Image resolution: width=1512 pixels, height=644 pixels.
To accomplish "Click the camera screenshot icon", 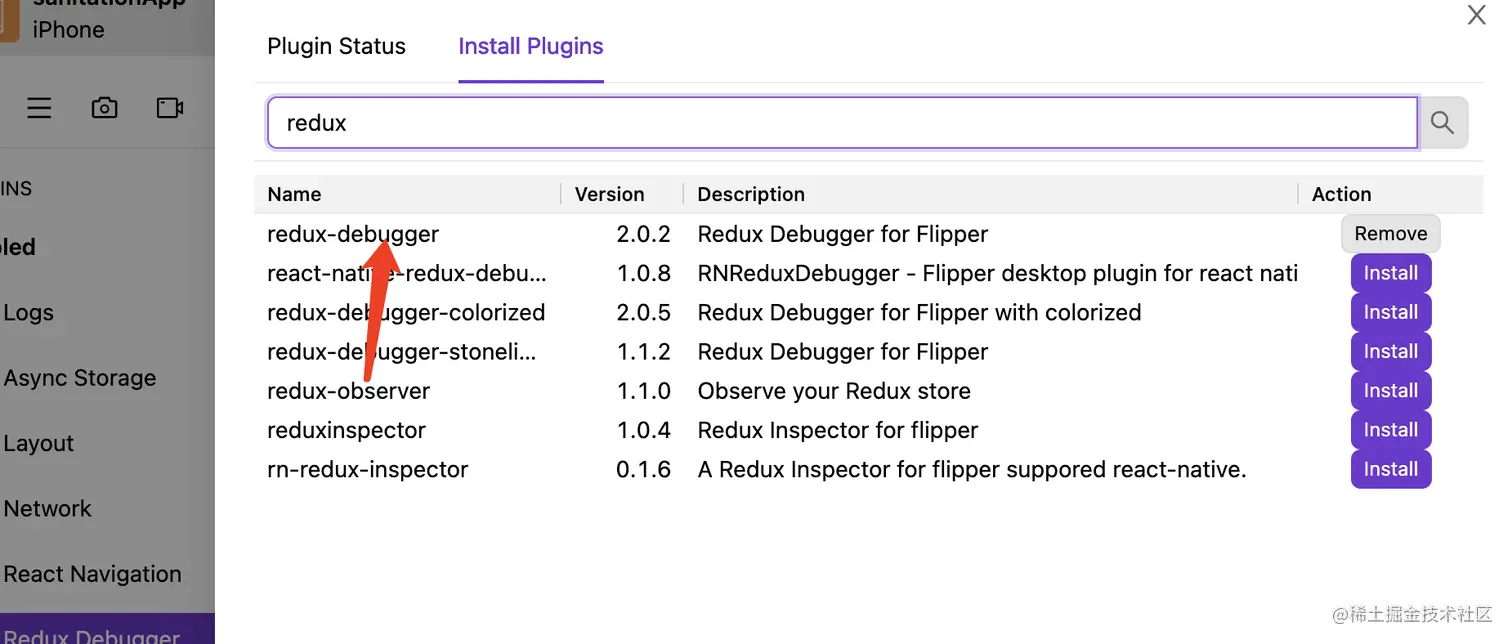I will pyautogui.click(x=105, y=108).
